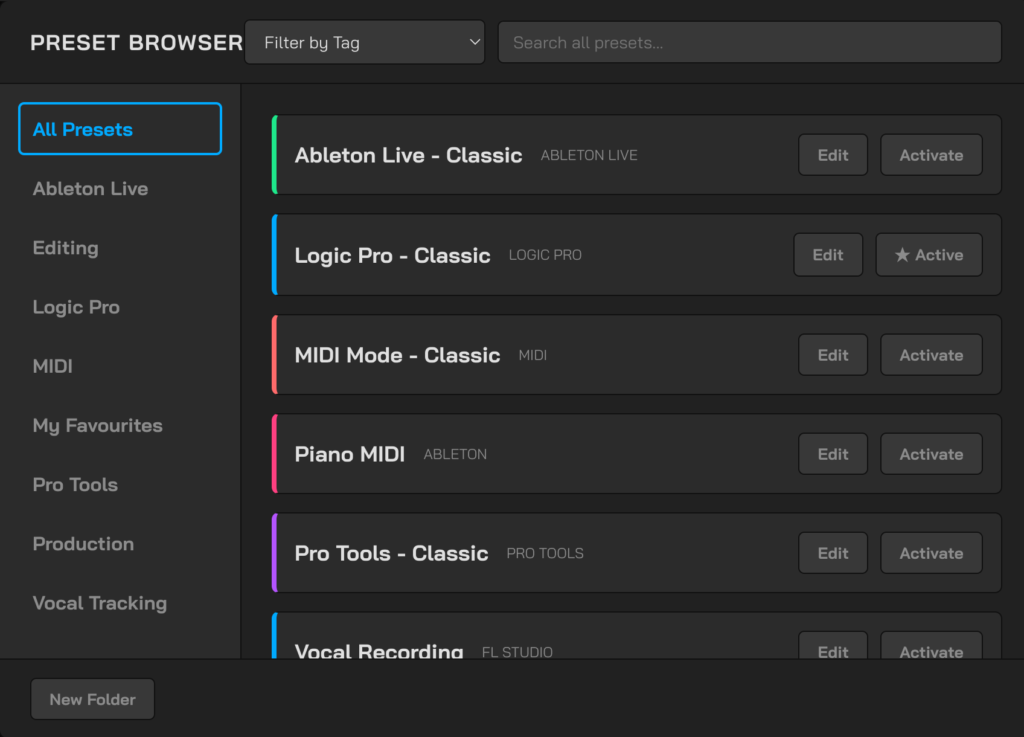This screenshot has width=1024, height=737.
Task: Edit the Logic Pro - Classic preset
Action: (827, 255)
